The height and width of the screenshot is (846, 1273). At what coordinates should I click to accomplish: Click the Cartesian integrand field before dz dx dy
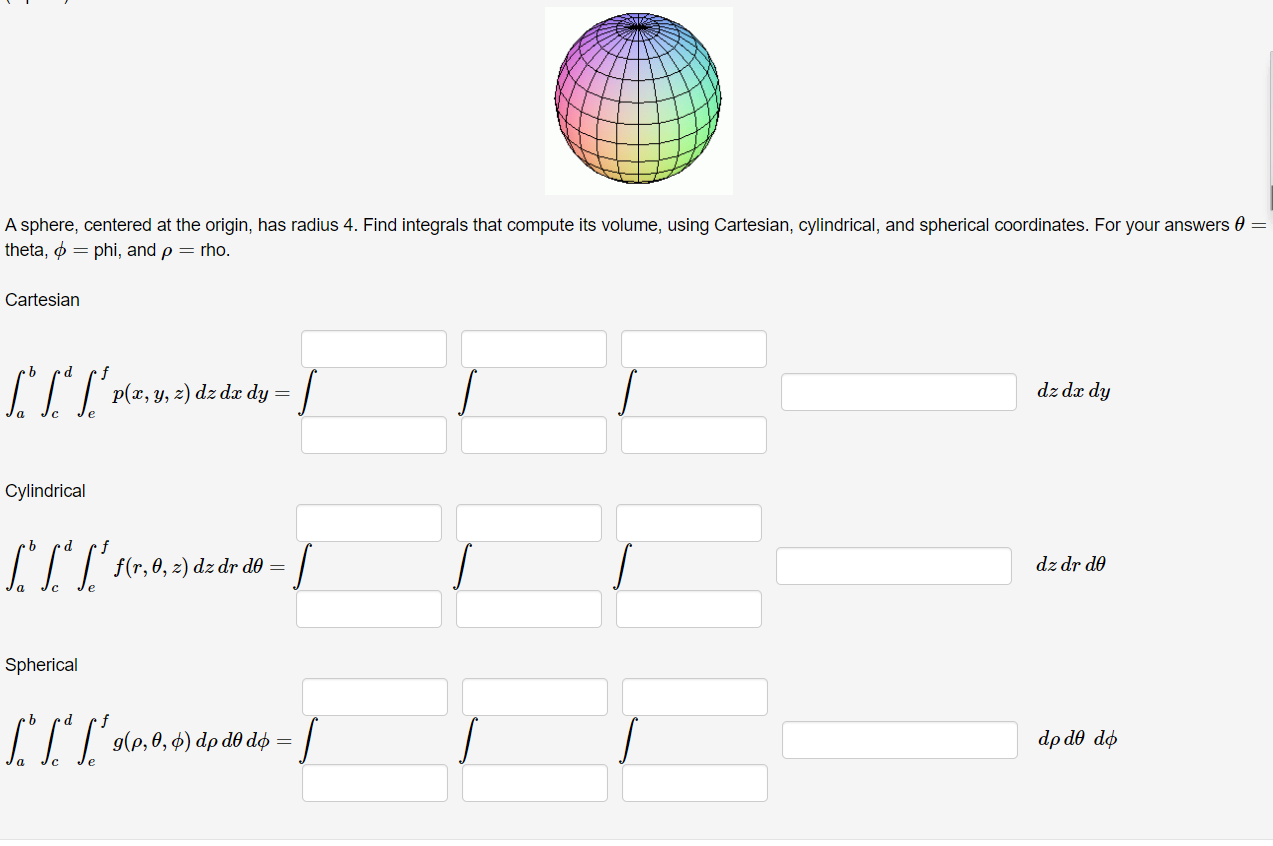(897, 391)
